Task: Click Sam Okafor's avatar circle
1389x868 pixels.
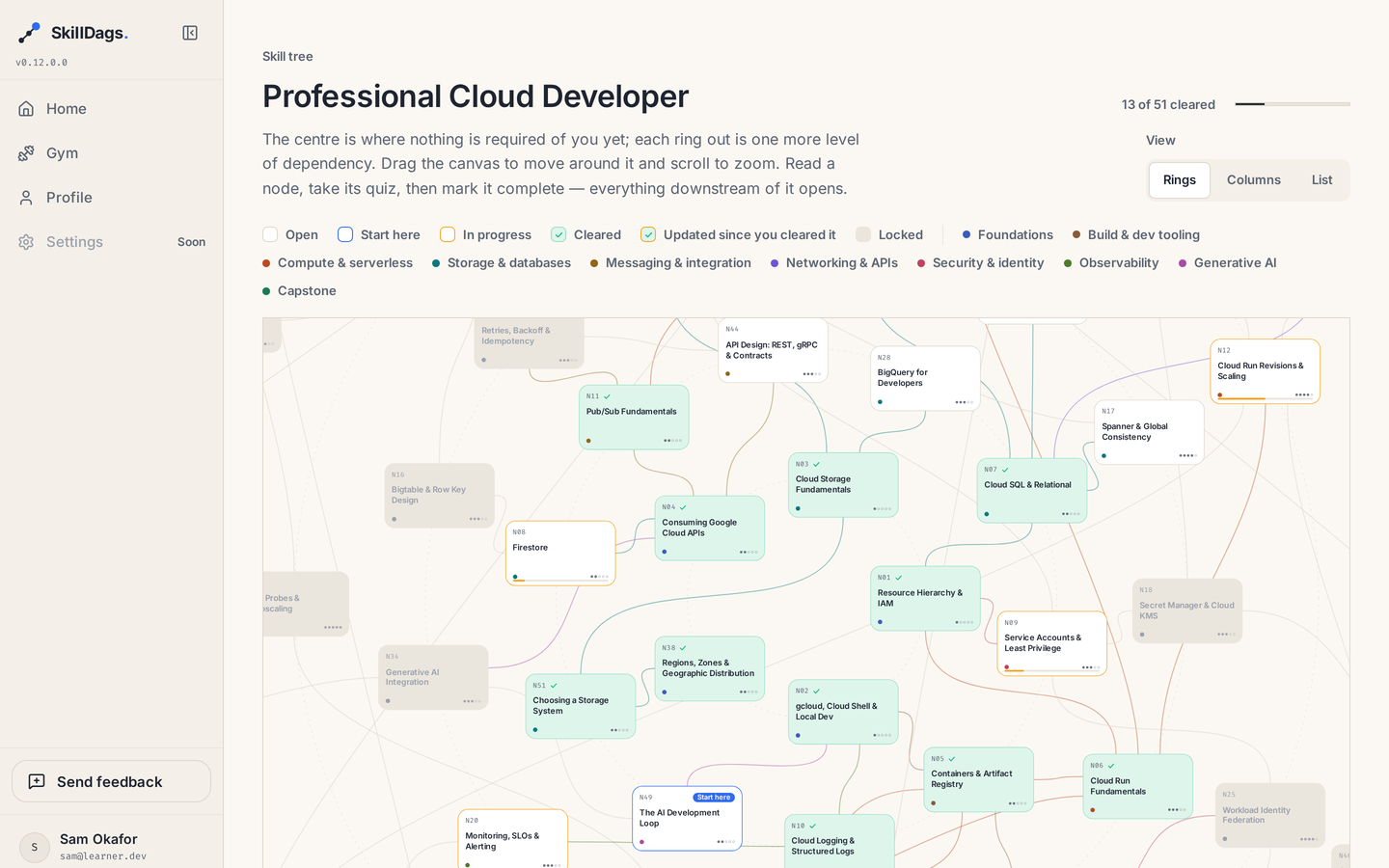Action: 35,847
